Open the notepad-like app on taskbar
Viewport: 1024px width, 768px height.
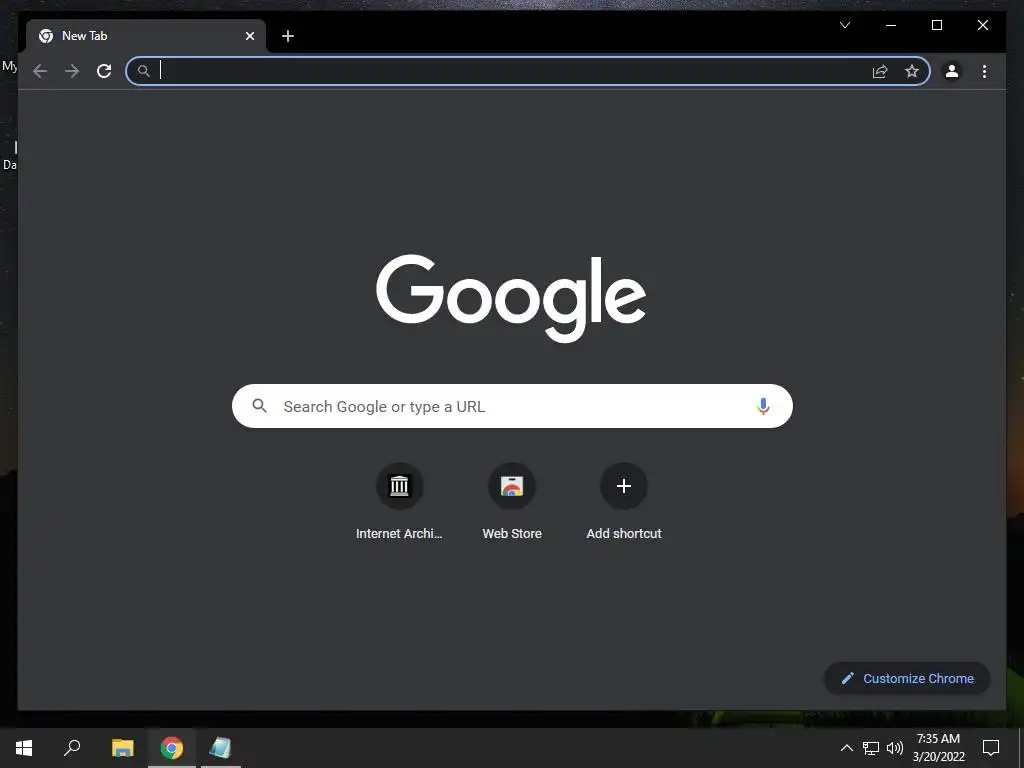221,748
